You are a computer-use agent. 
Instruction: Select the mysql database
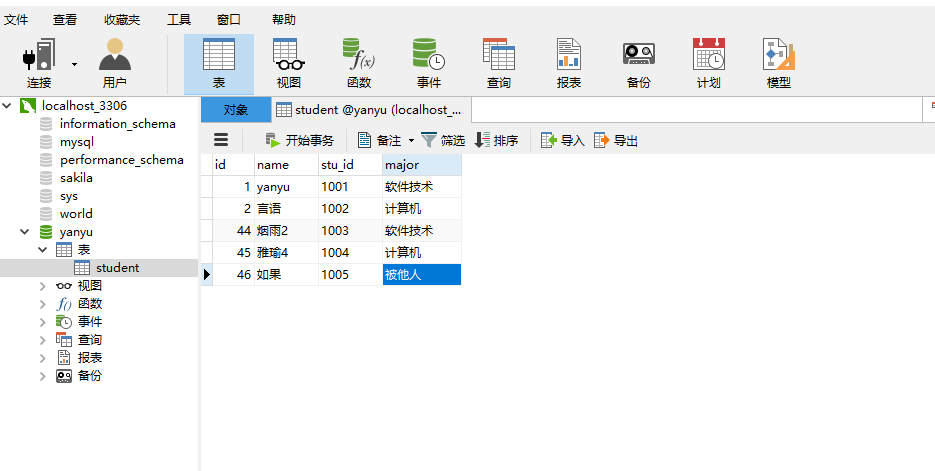pyautogui.click(x=76, y=142)
